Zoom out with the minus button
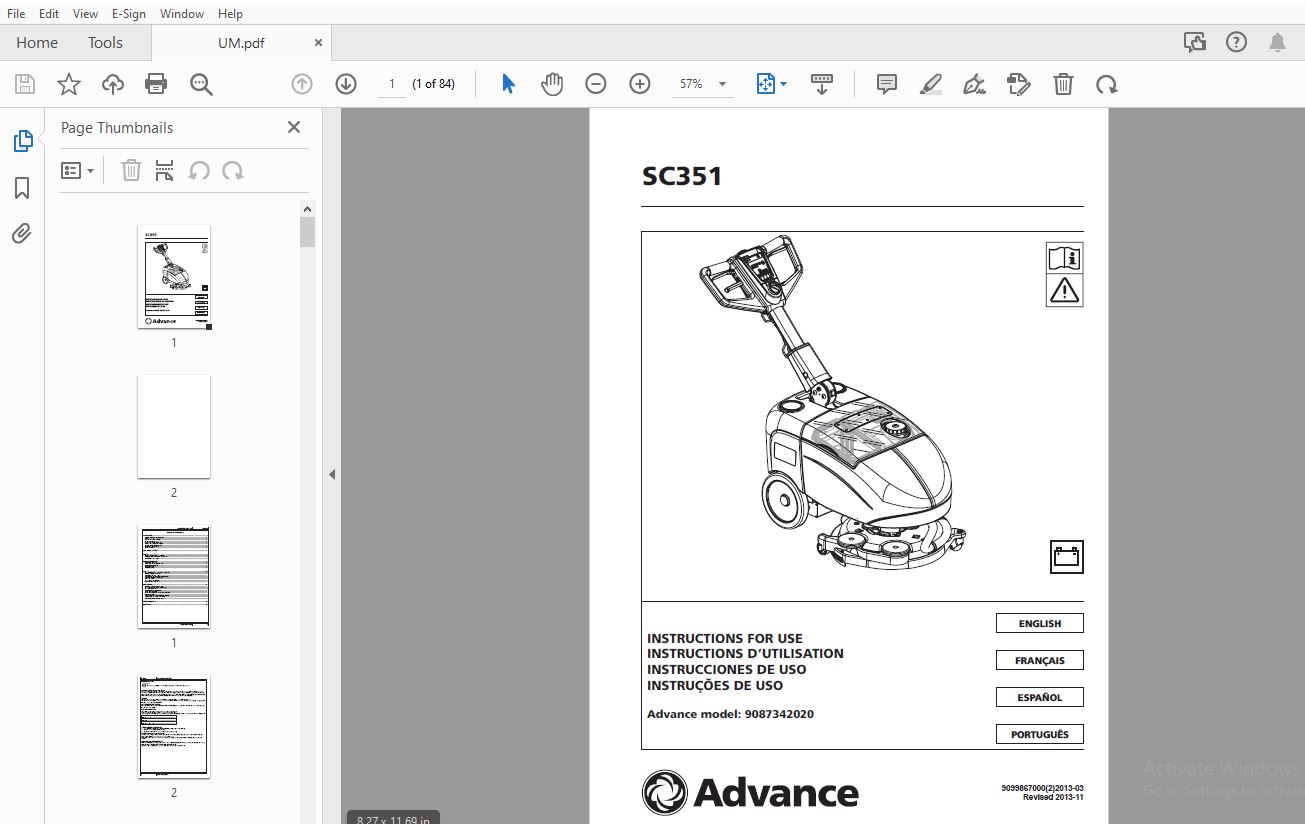The image size is (1305, 824). pyautogui.click(x=596, y=84)
